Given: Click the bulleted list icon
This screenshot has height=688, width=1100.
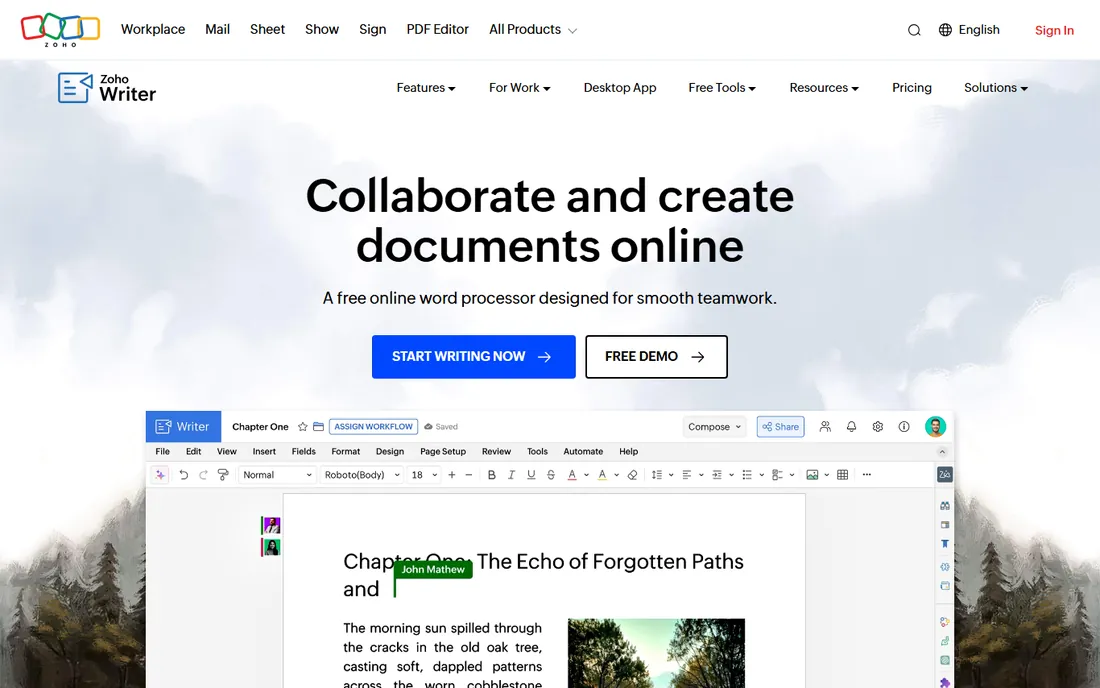Looking at the screenshot, I should 747,475.
